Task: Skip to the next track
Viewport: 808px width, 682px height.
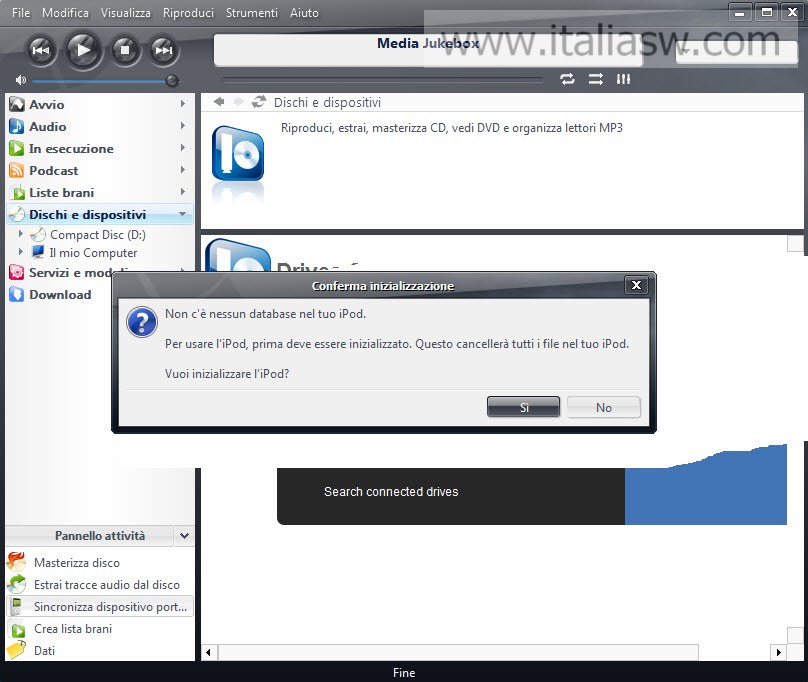Action: point(164,51)
